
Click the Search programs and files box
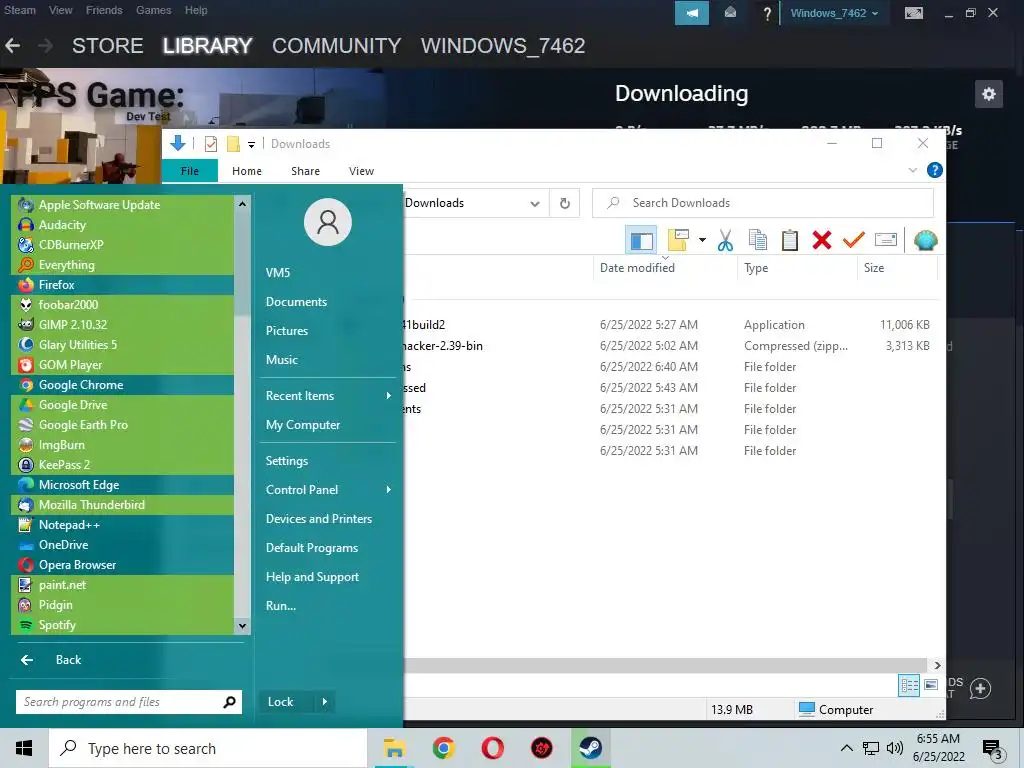(x=129, y=702)
